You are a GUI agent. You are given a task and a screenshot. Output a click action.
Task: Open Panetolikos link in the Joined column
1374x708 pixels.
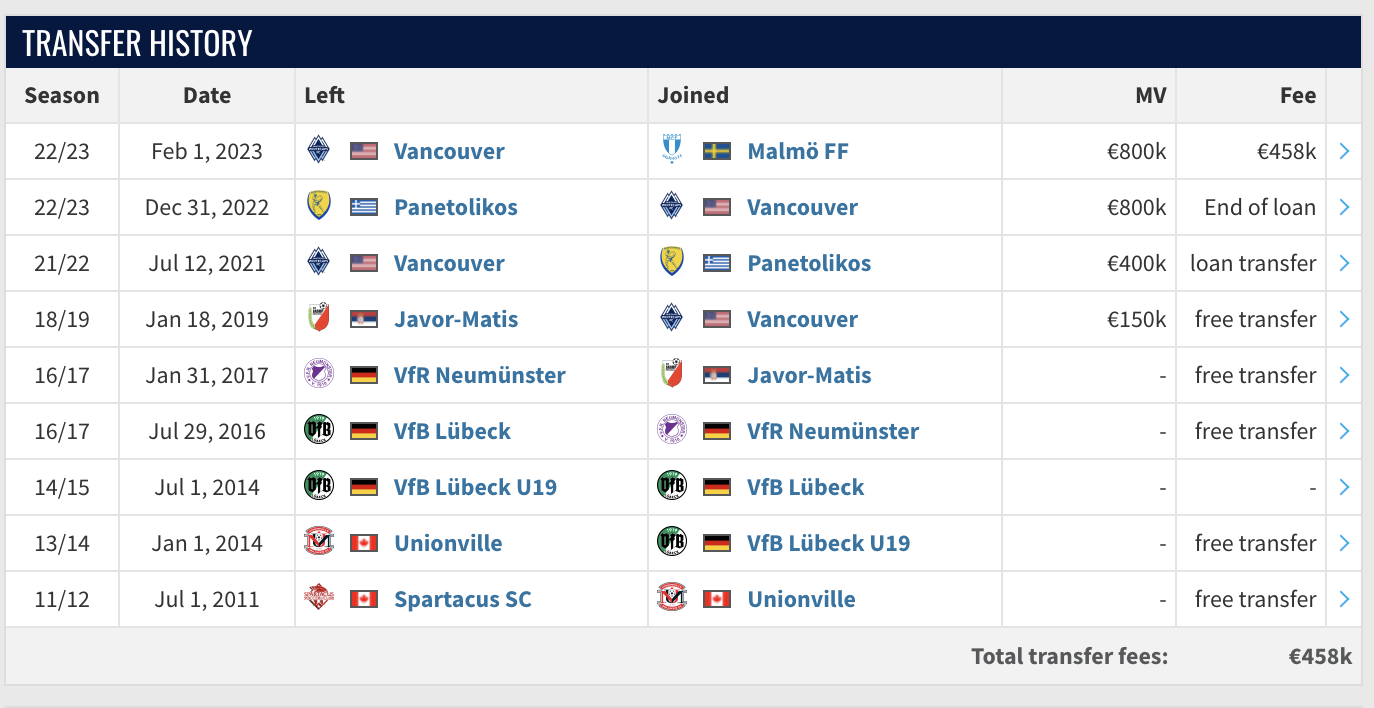click(x=809, y=263)
